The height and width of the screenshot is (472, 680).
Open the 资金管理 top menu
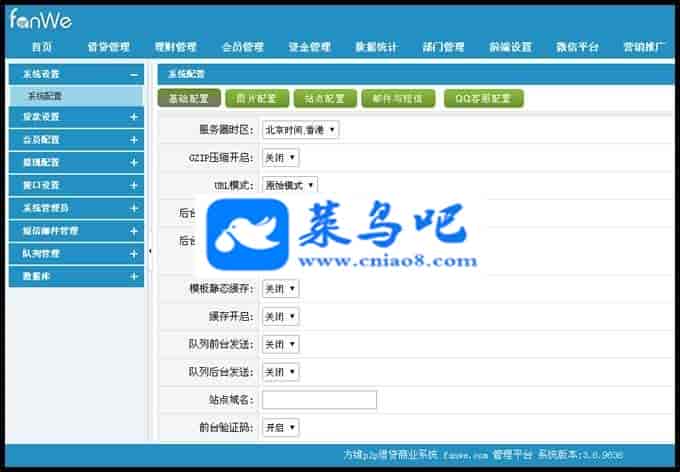(310, 47)
